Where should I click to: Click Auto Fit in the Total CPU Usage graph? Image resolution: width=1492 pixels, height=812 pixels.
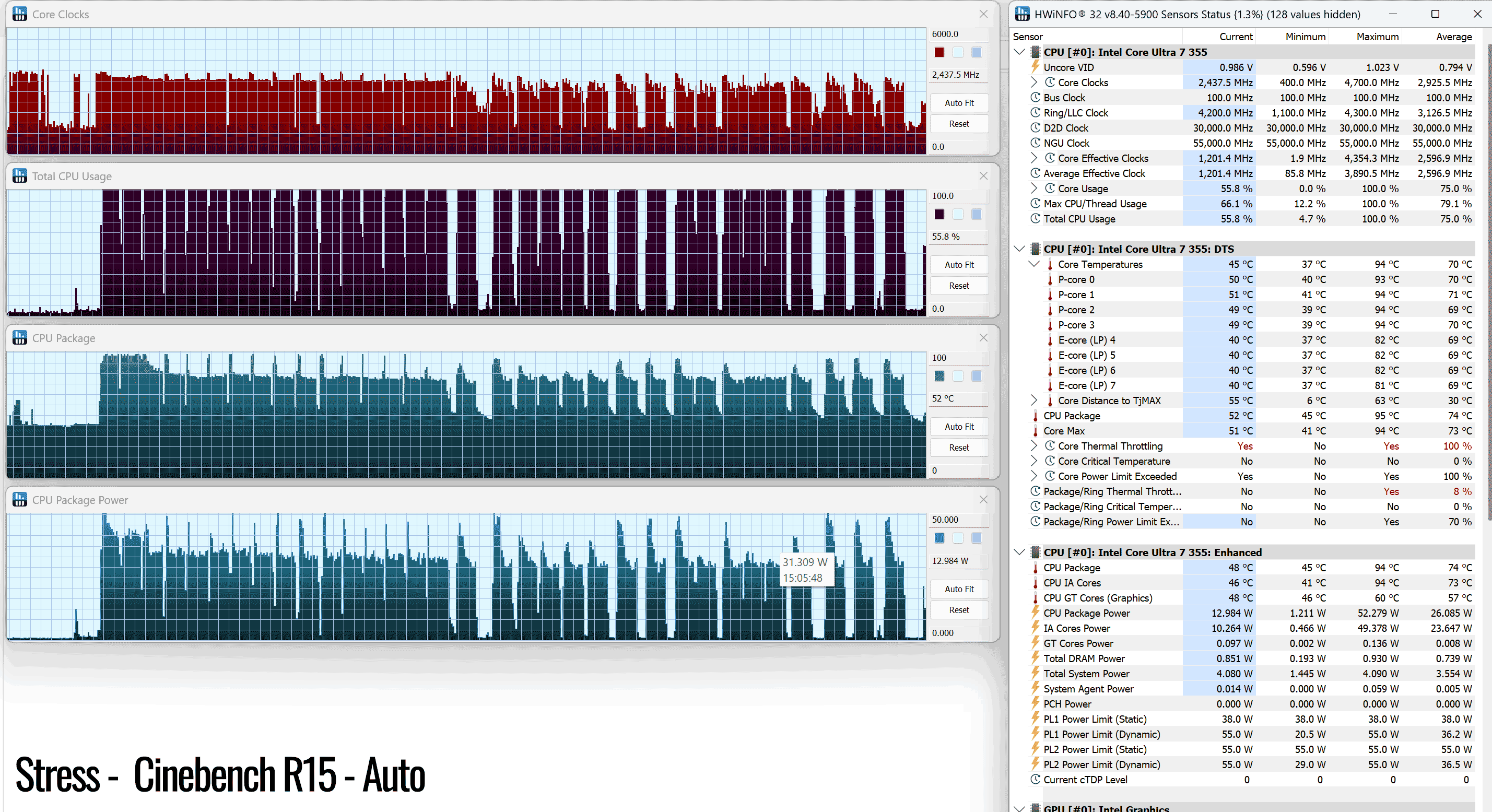(x=959, y=265)
